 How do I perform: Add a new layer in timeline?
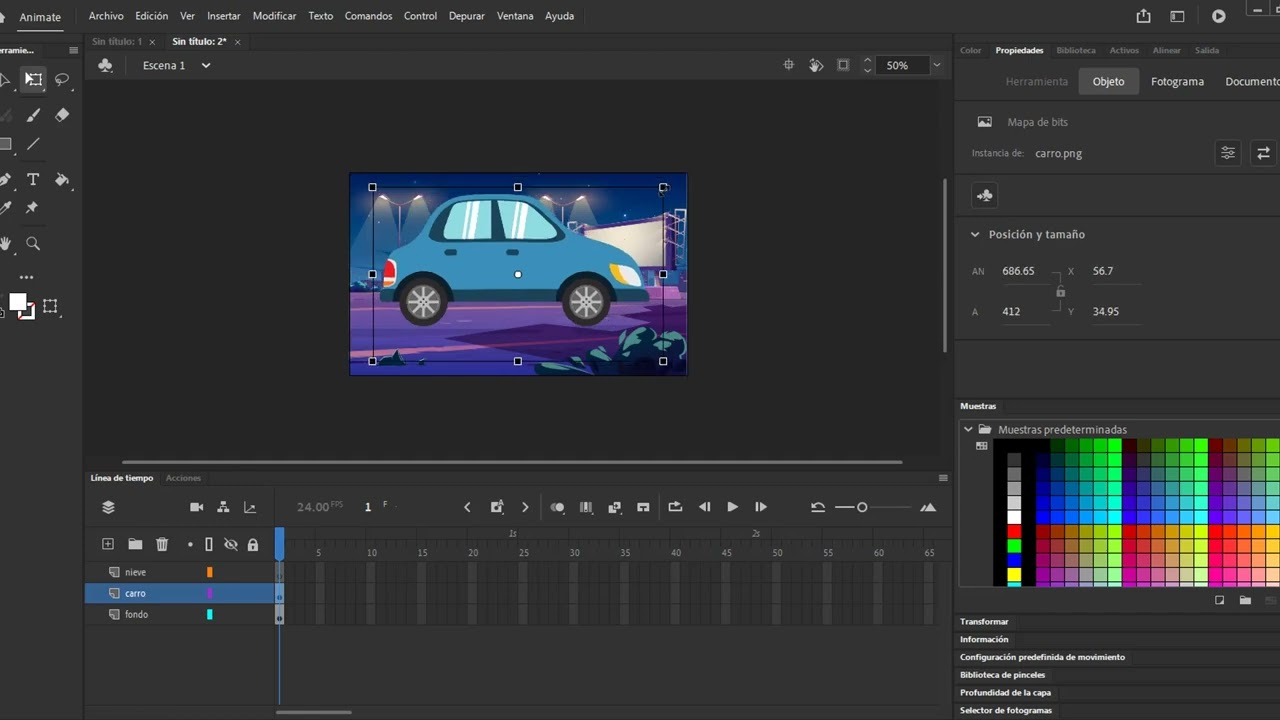click(108, 544)
